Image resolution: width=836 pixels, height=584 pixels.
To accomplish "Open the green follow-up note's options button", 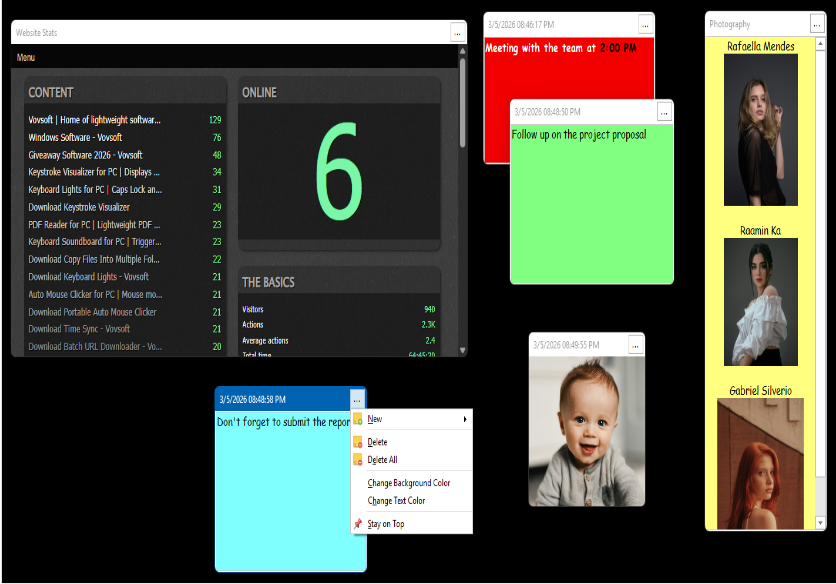I will click(x=664, y=113).
